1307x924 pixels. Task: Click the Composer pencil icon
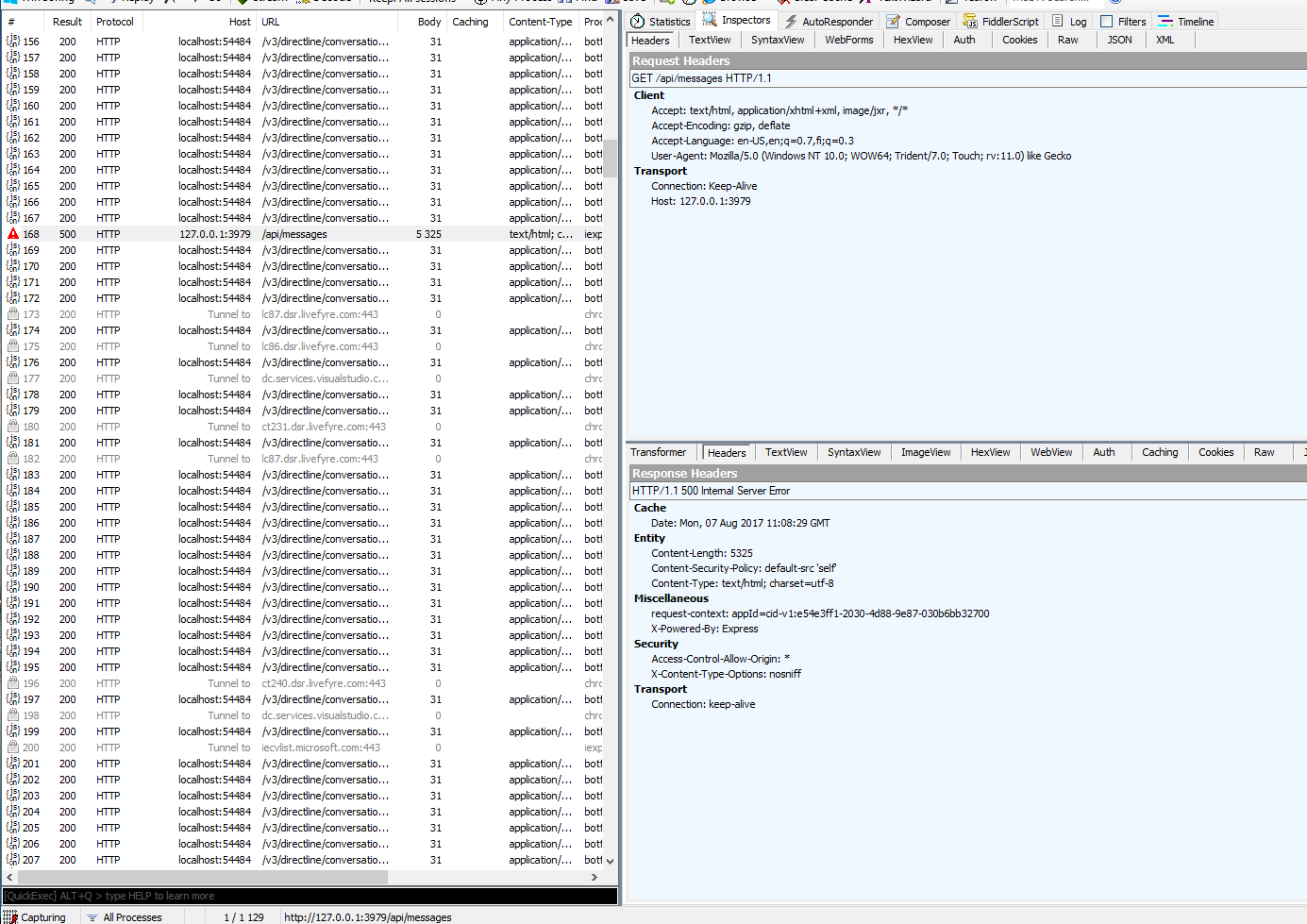click(893, 21)
